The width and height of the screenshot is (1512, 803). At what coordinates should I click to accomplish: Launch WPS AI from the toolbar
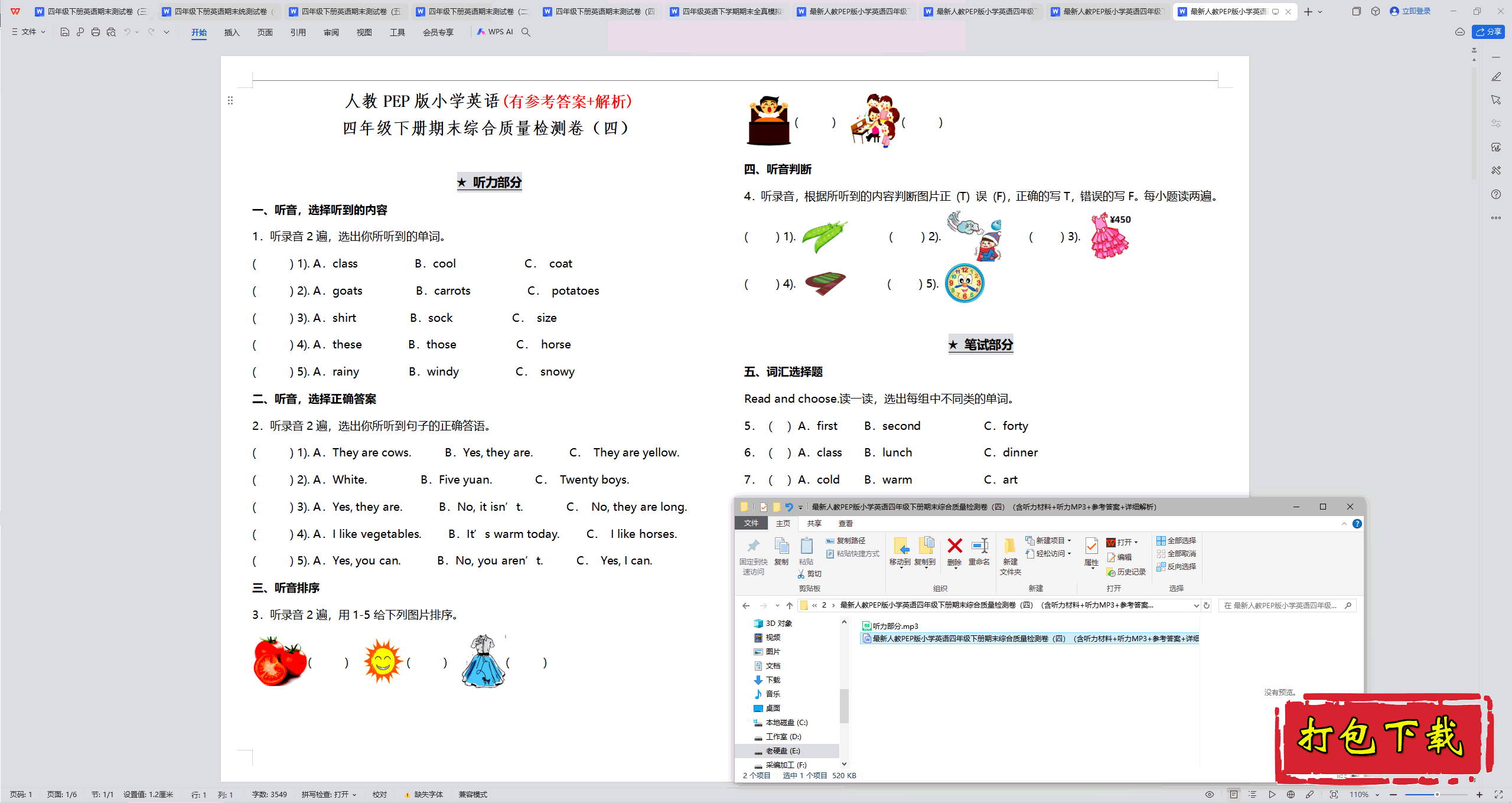[x=495, y=32]
